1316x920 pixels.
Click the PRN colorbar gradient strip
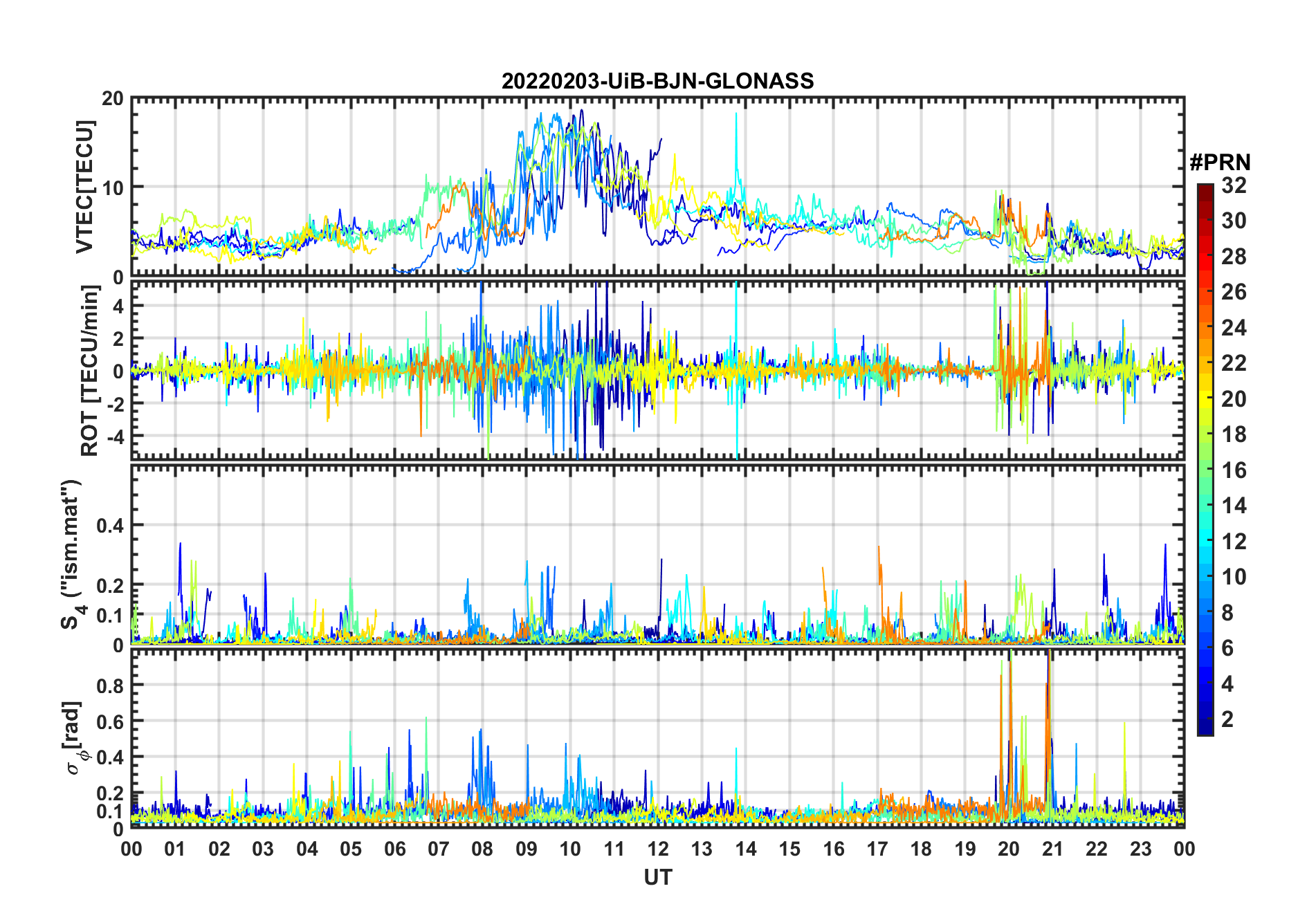point(1205,459)
